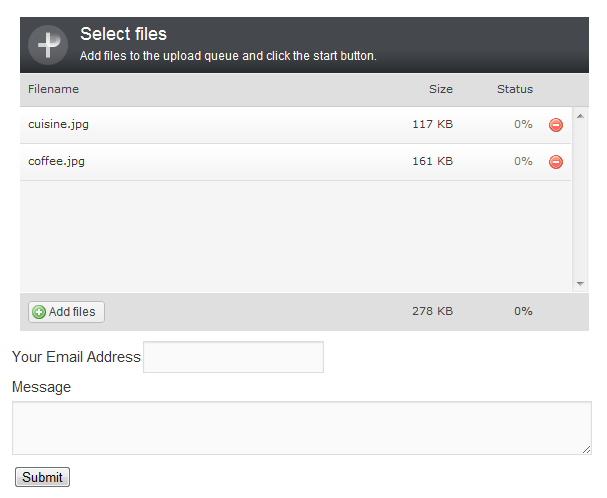Click the Select files heading
The height and width of the screenshot is (498, 607).
click(x=123, y=34)
